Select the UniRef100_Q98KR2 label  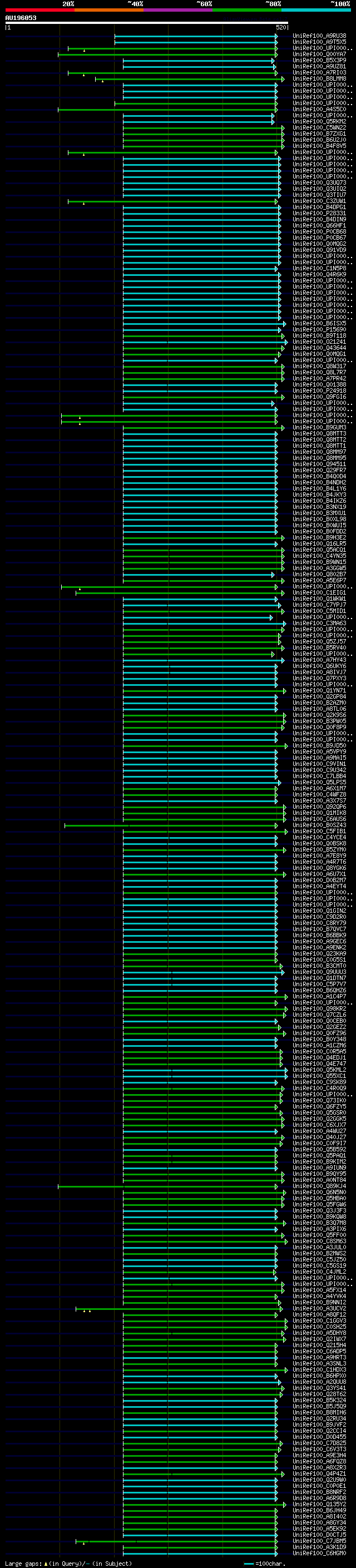(319, 1008)
